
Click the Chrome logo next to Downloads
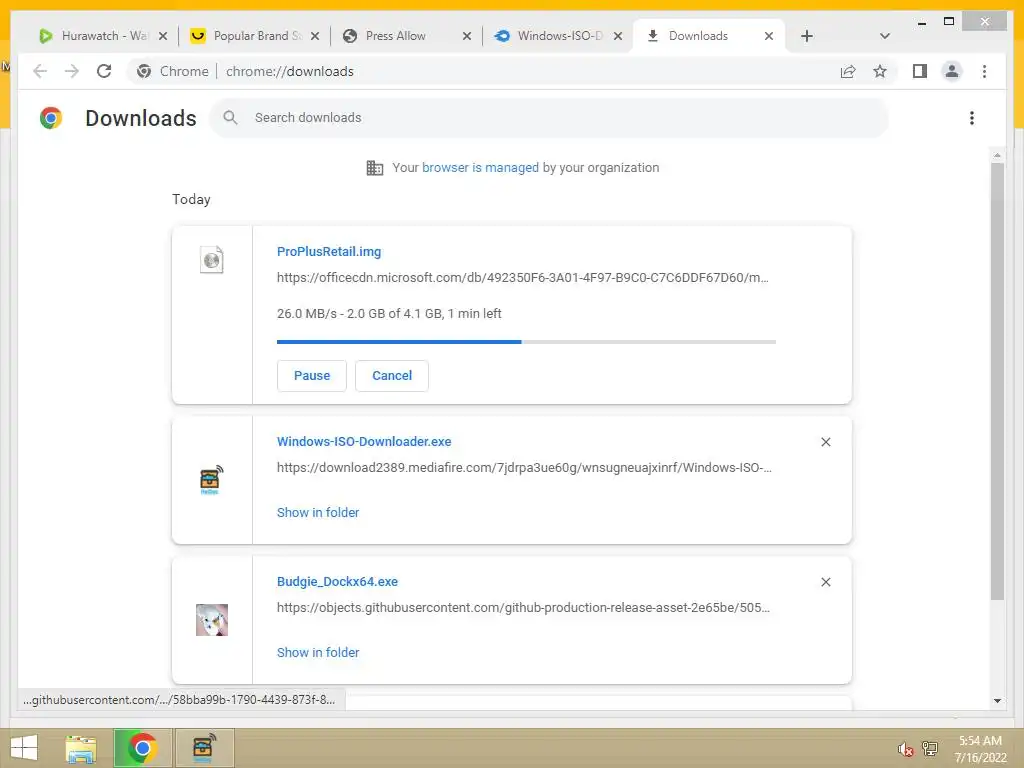(x=51, y=118)
